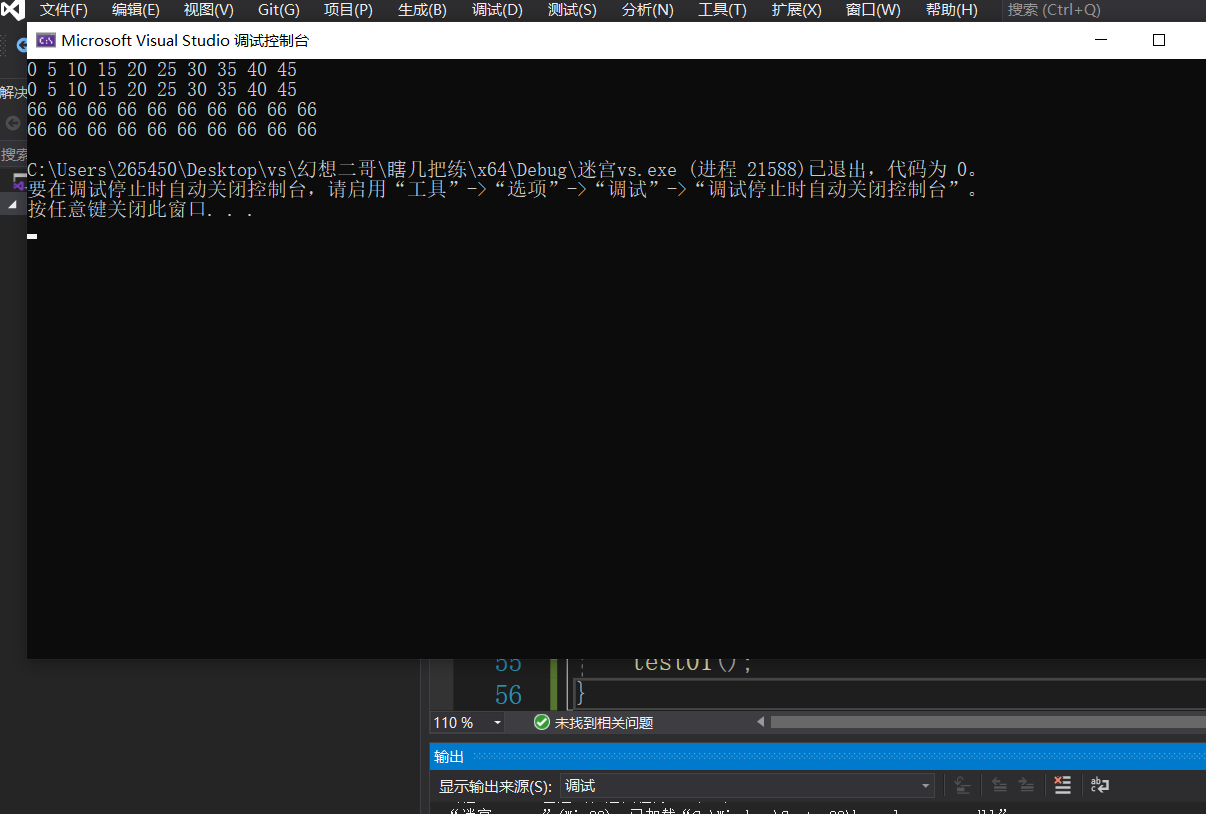The image size is (1206, 814).
Task: Toggle word wrap in the output panel
Action: pos(1100,785)
